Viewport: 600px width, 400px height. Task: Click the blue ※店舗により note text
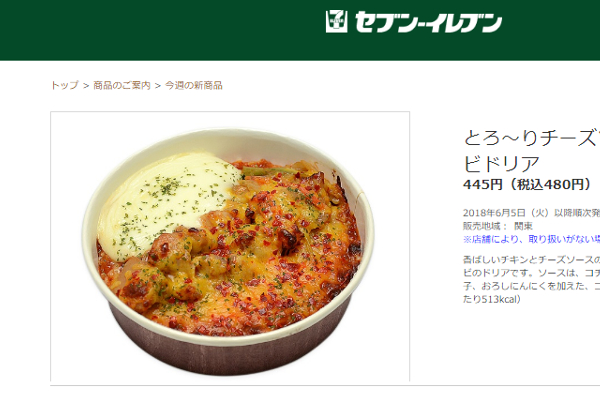[532, 240]
